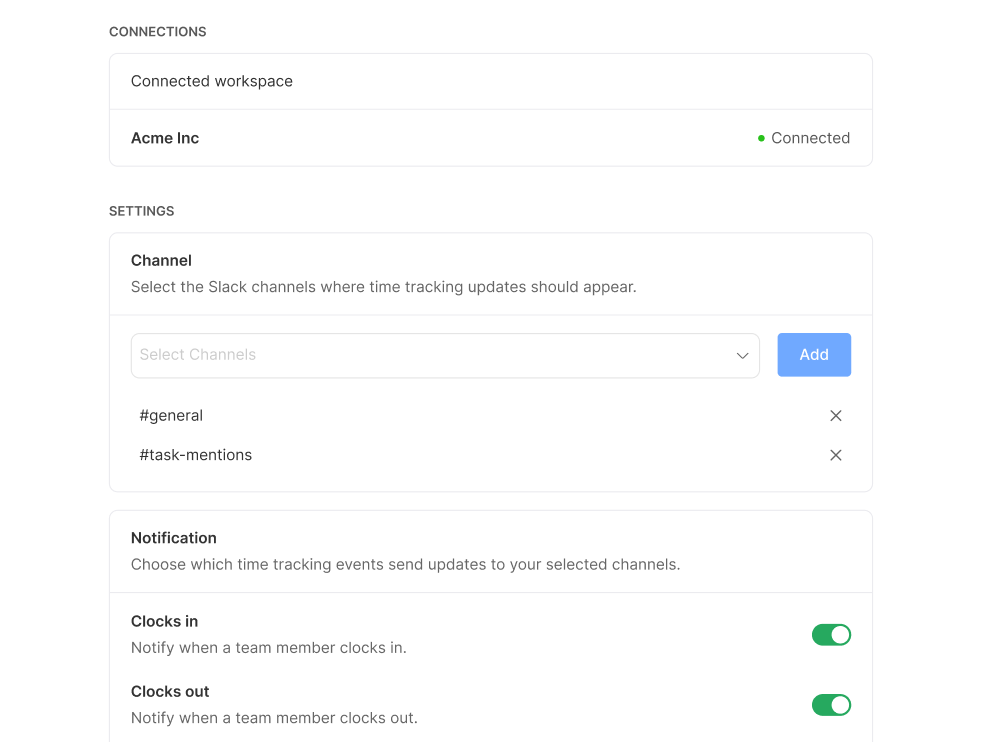Viewport: 990px width, 742px height.
Task: Click the CONNECTIONS section label
Action: pyautogui.click(x=158, y=32)
